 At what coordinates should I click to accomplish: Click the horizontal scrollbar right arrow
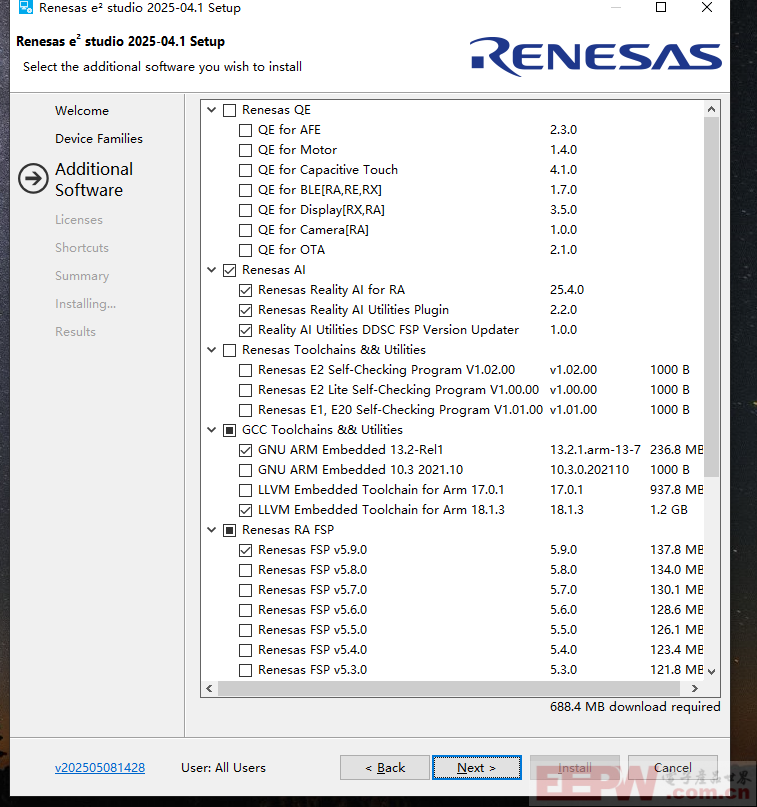695,688
